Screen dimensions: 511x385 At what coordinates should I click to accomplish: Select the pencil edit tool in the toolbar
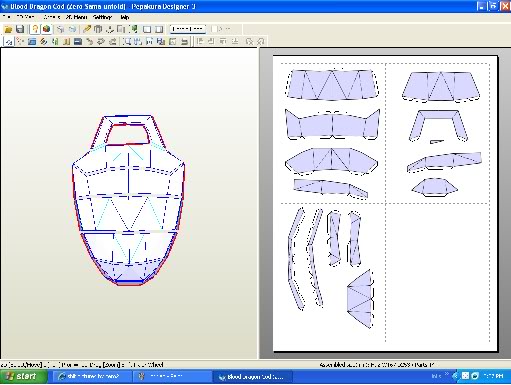click(87, 29)
